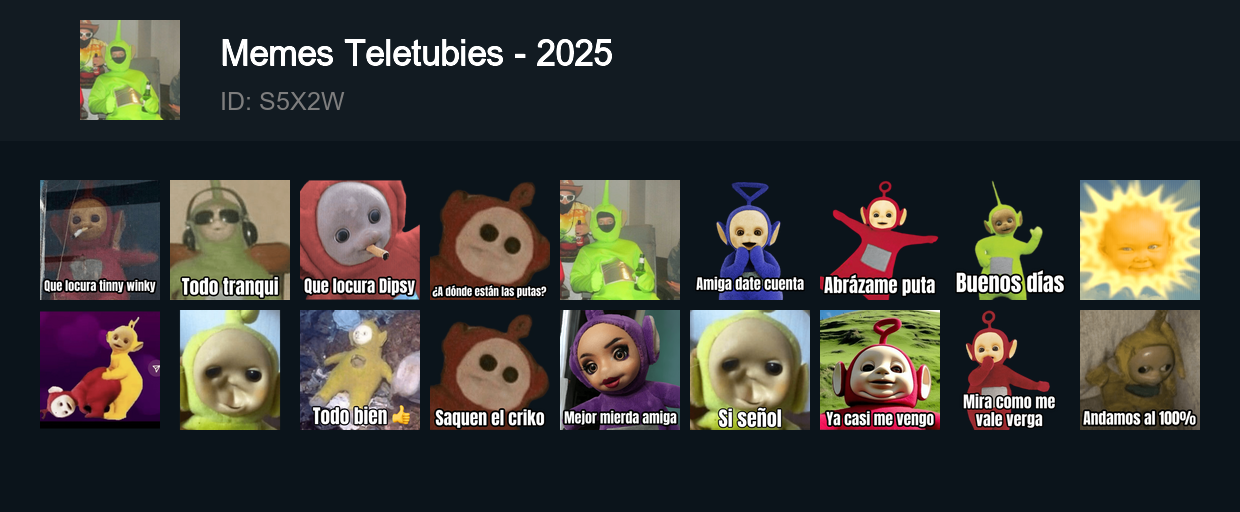The image size is (1240, 512).
Task: Open the 'Que locura tinny winky' sticker
Action: (x=100, y=240)
